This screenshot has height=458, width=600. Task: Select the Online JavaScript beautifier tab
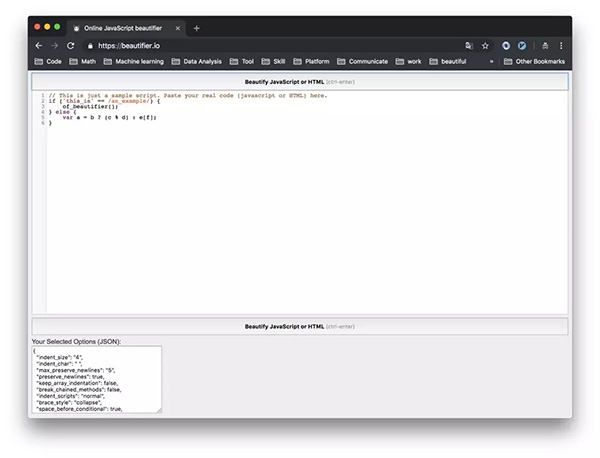pos(126,28)
